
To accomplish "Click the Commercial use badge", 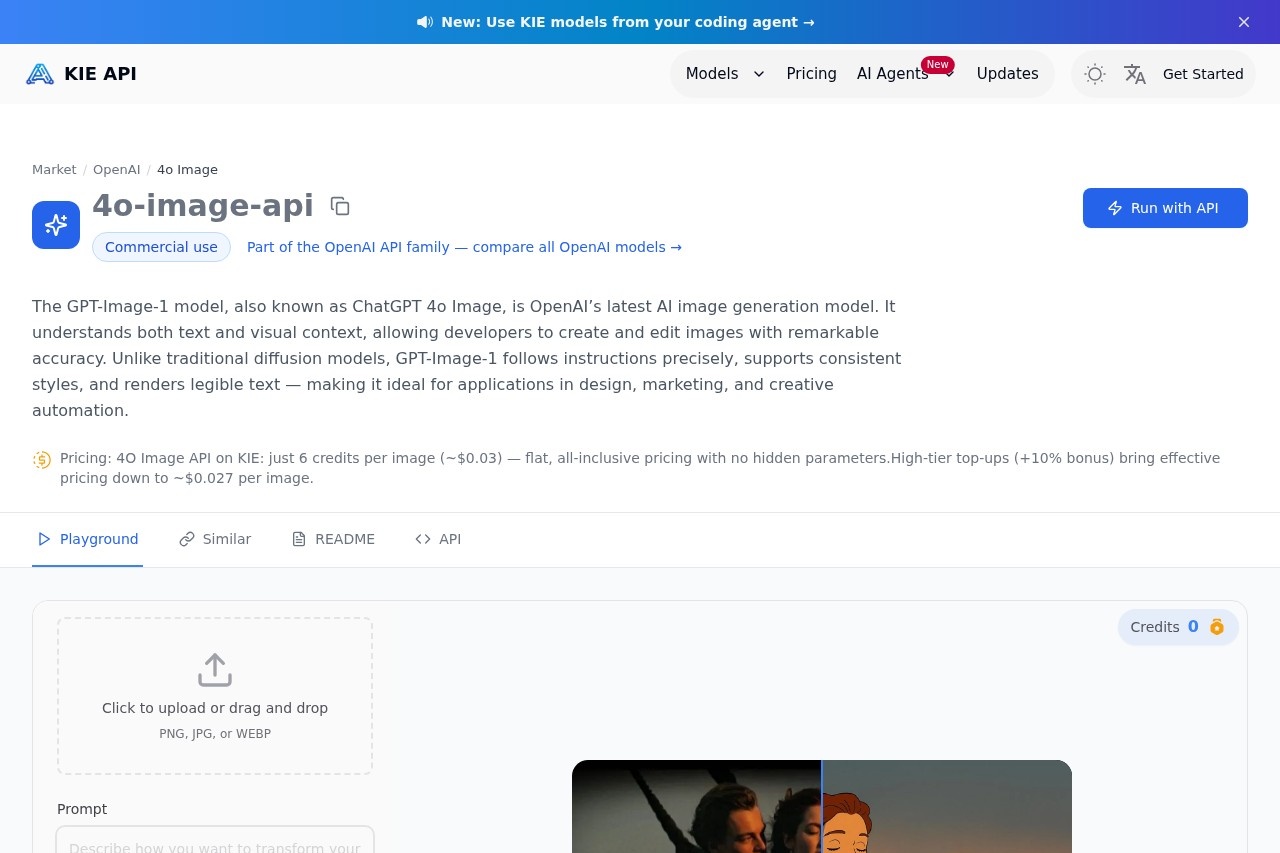I will point(161,247).
